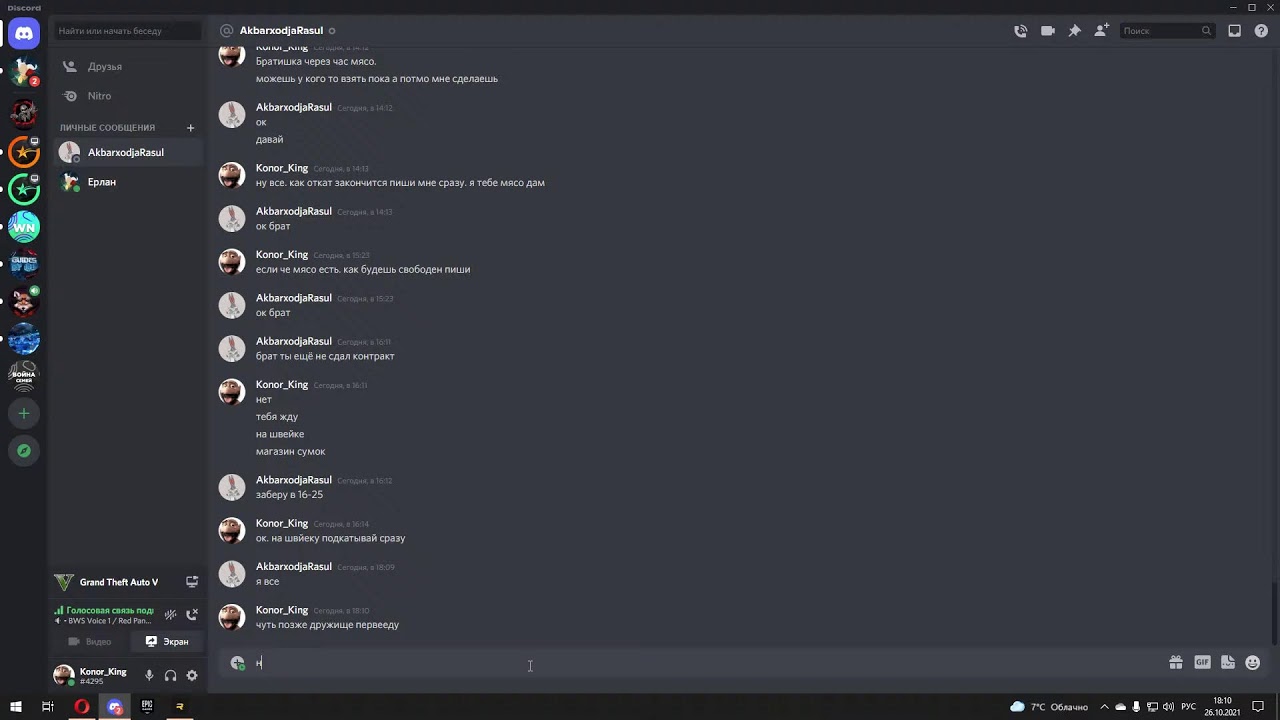Start a video call from header
This screenshot has height=720, width=1280.
point(1047,31)
